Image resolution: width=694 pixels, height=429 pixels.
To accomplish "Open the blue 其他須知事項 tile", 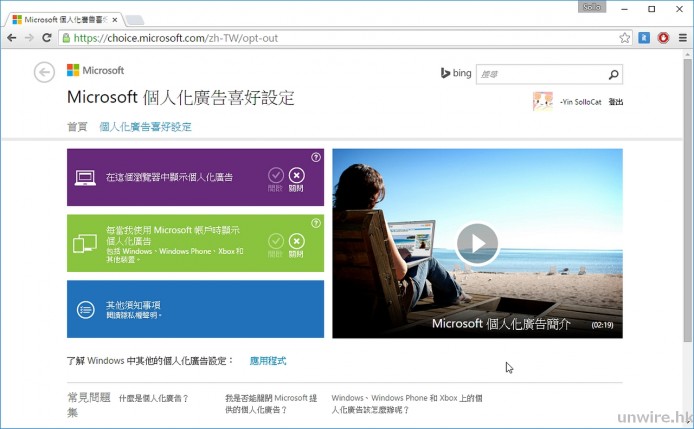I will [x=195, y=309].
